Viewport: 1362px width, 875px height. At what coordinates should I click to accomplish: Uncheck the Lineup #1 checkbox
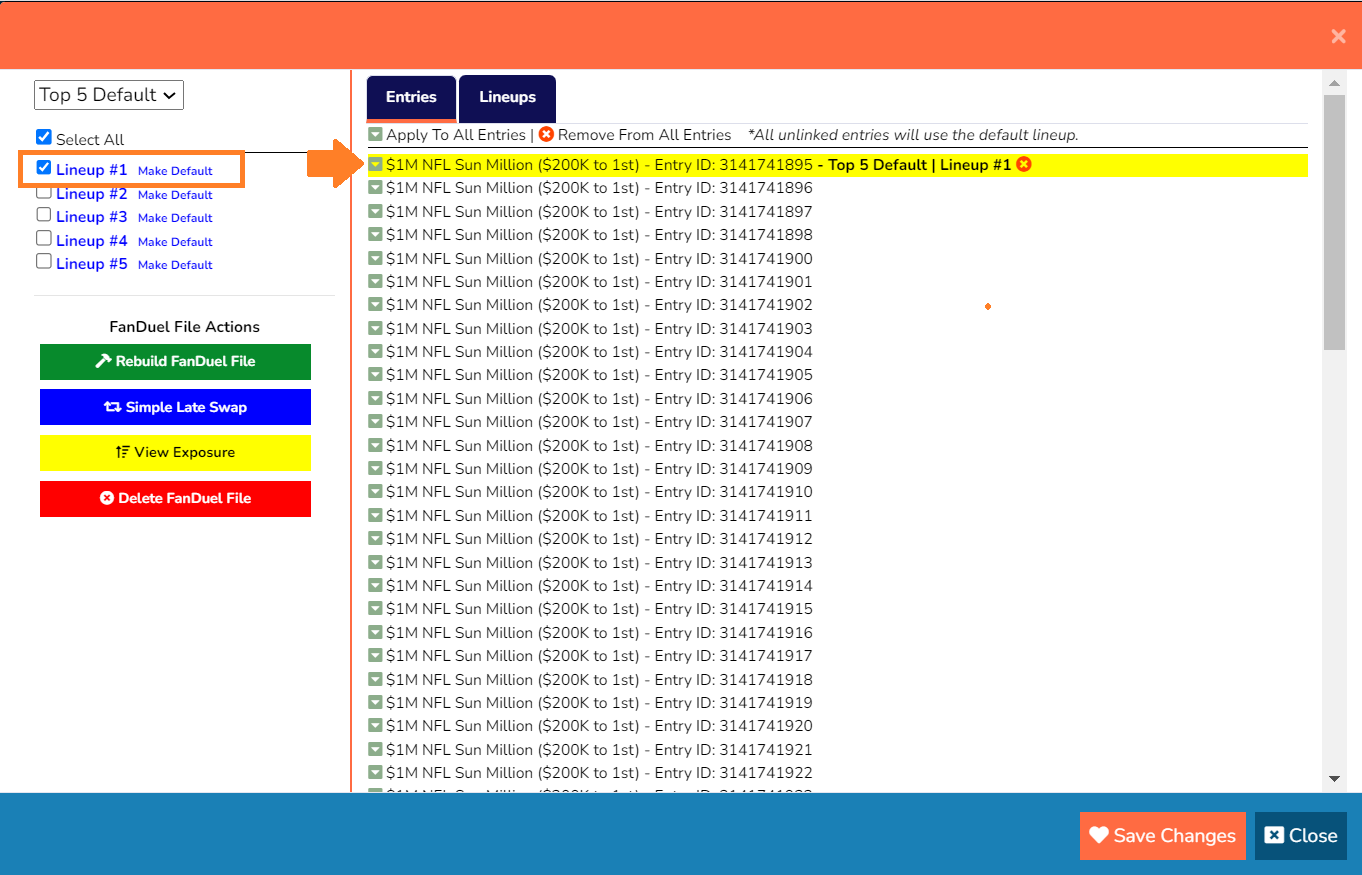coord(42,167)
